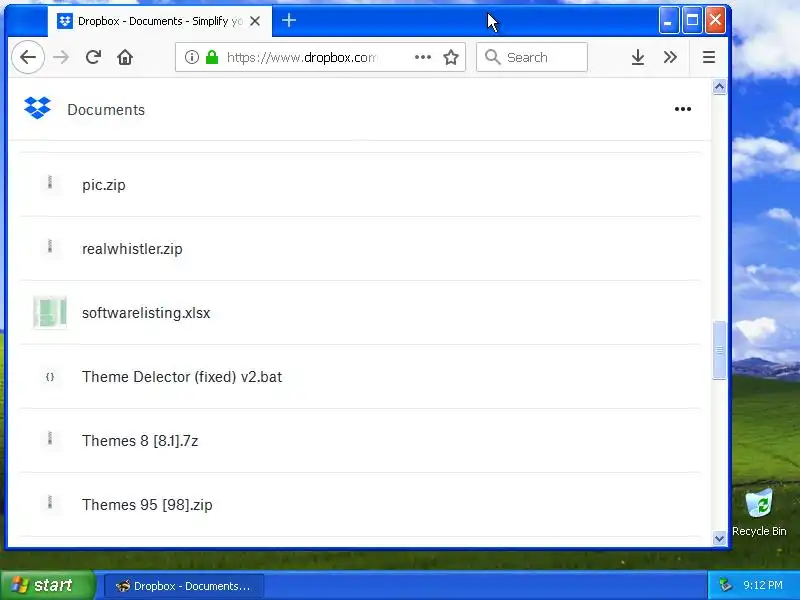
Task: Click the archive icon beside Themes 8 [8.1].7z
Action: [x=49, y=438]
